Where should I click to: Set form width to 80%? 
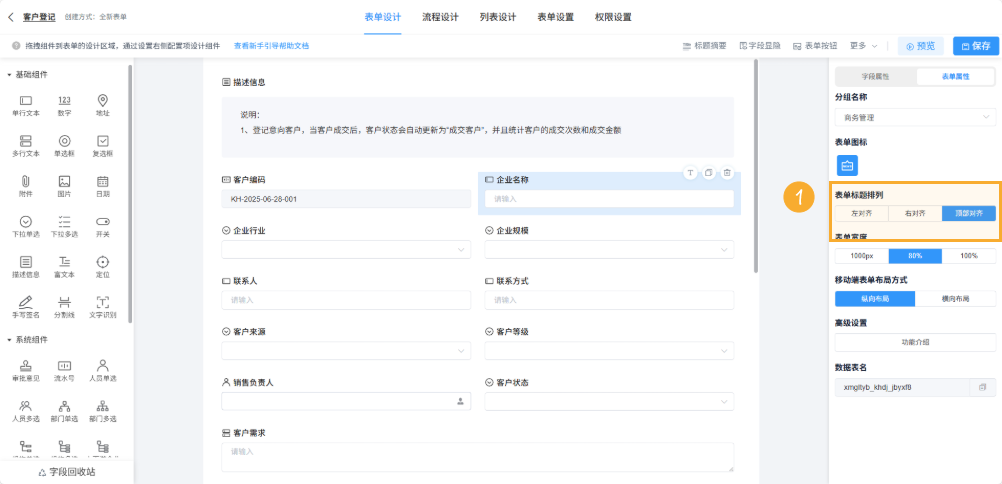pos(915,256)
